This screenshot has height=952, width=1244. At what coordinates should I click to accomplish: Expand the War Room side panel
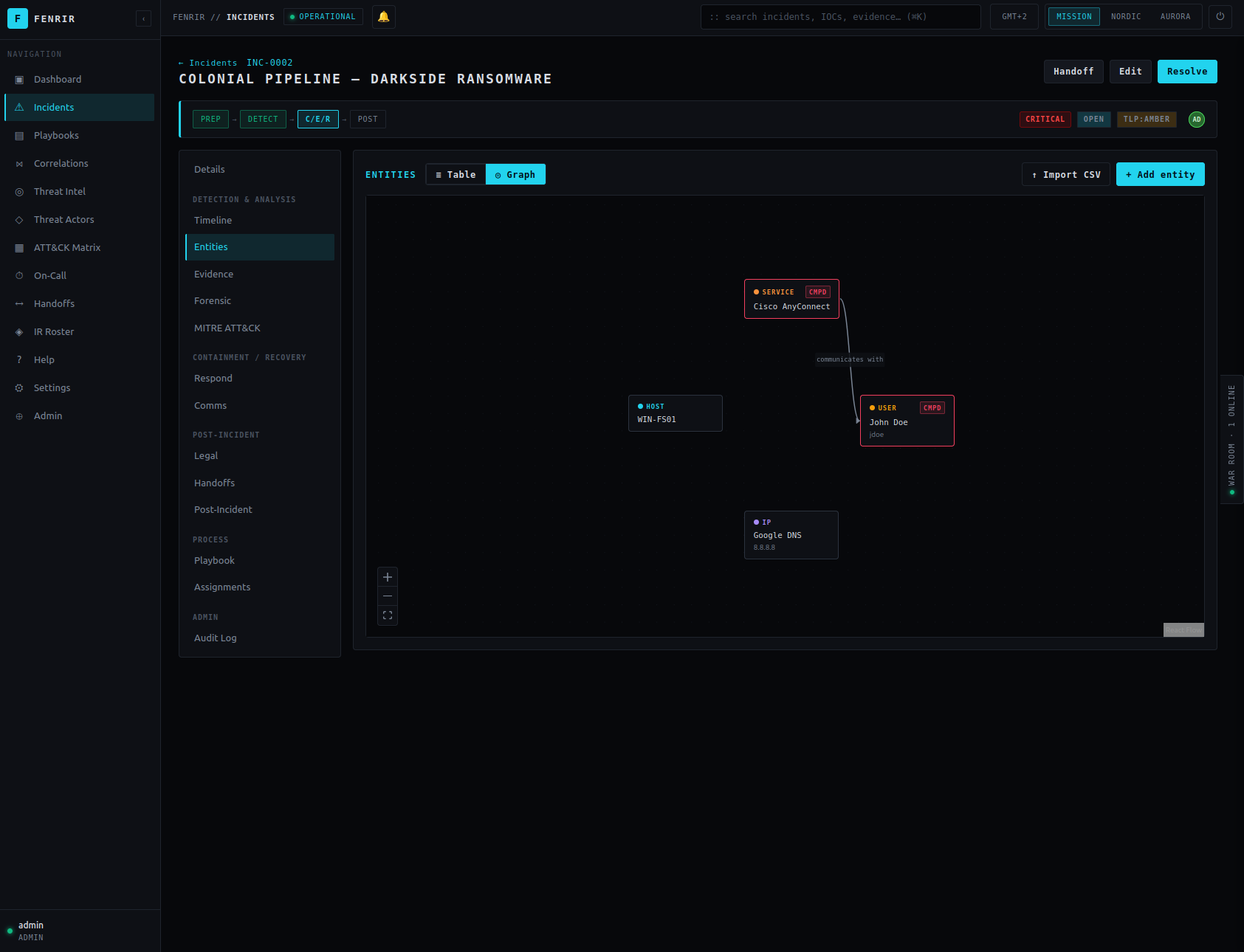point(1232,440)
